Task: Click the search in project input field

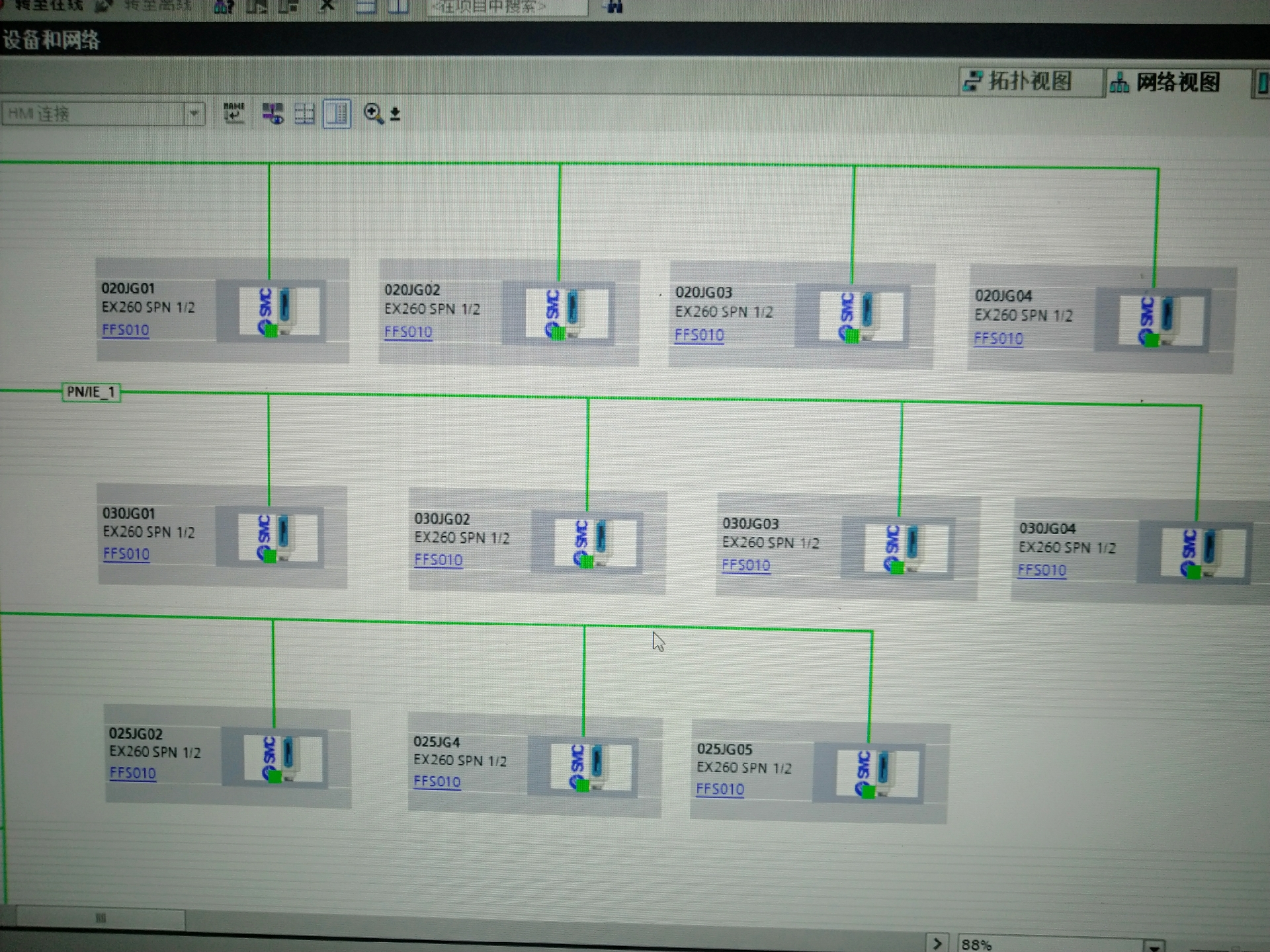Action: (506, 7)
